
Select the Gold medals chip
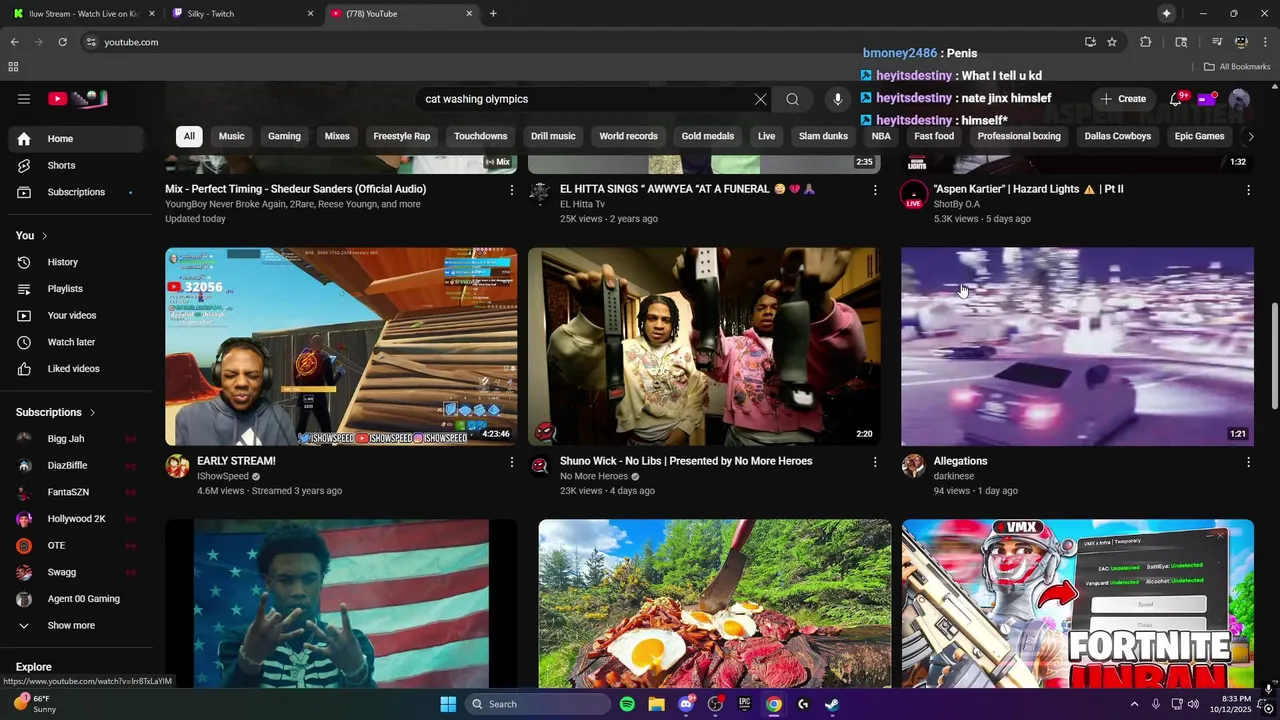click(x=708, y=136)
